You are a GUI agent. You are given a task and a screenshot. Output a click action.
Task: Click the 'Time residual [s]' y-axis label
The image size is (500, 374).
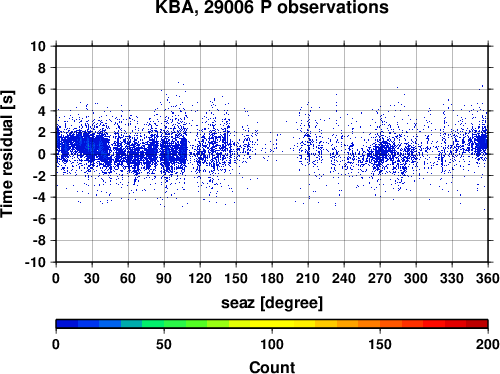click(8, 154)
